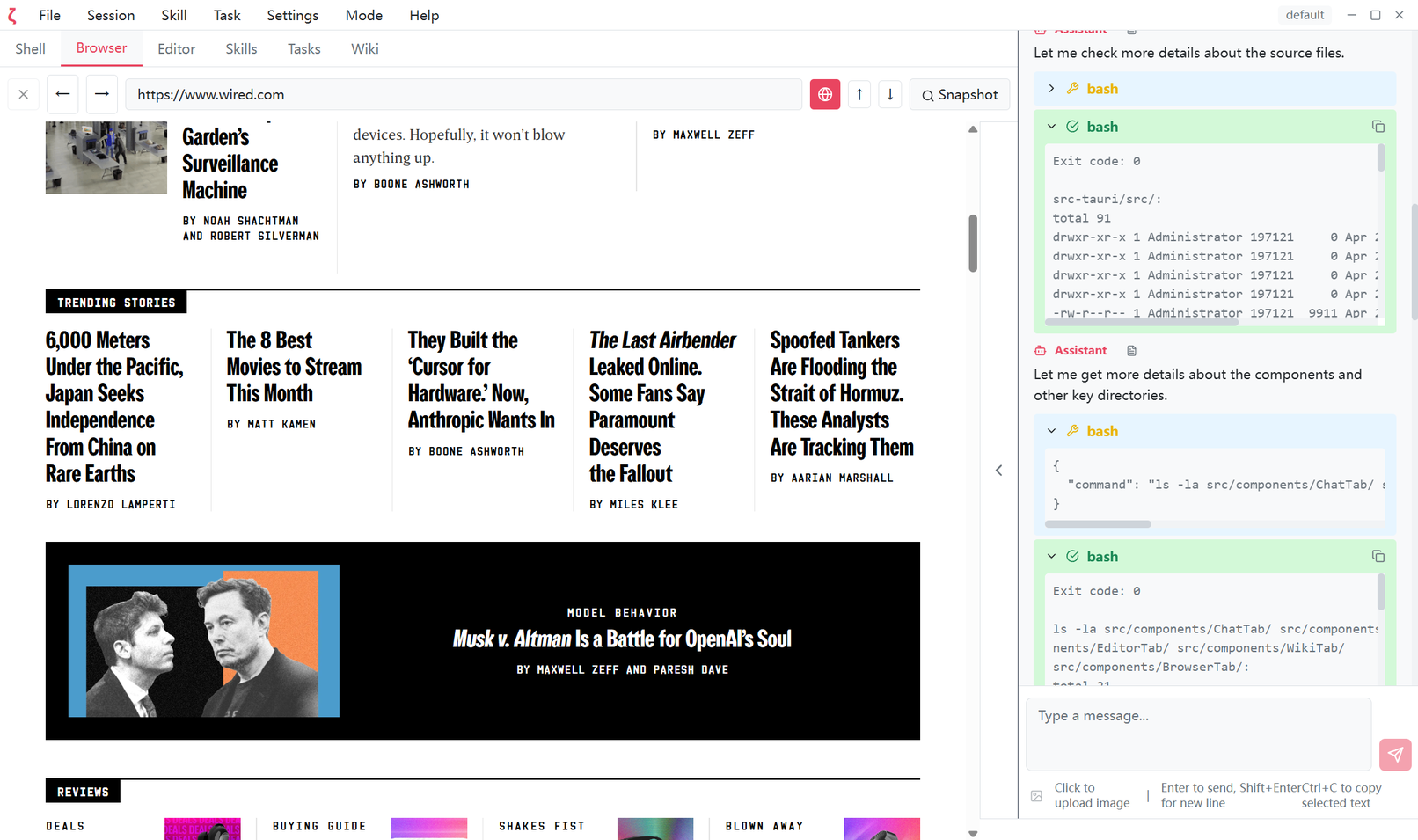
Task: Navigate forward with the right arrow
Action: (101, 94)
